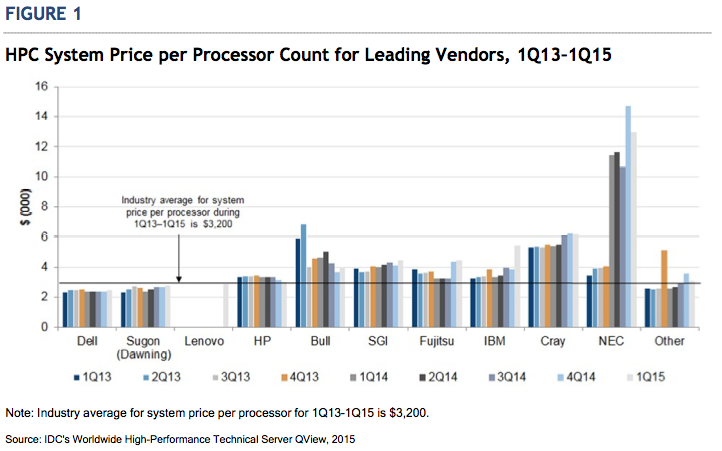Click Cray's 4Q14 light blue bar
Image resolution: width=722 pixels, height=451 pixels.
tap(570, 281)
